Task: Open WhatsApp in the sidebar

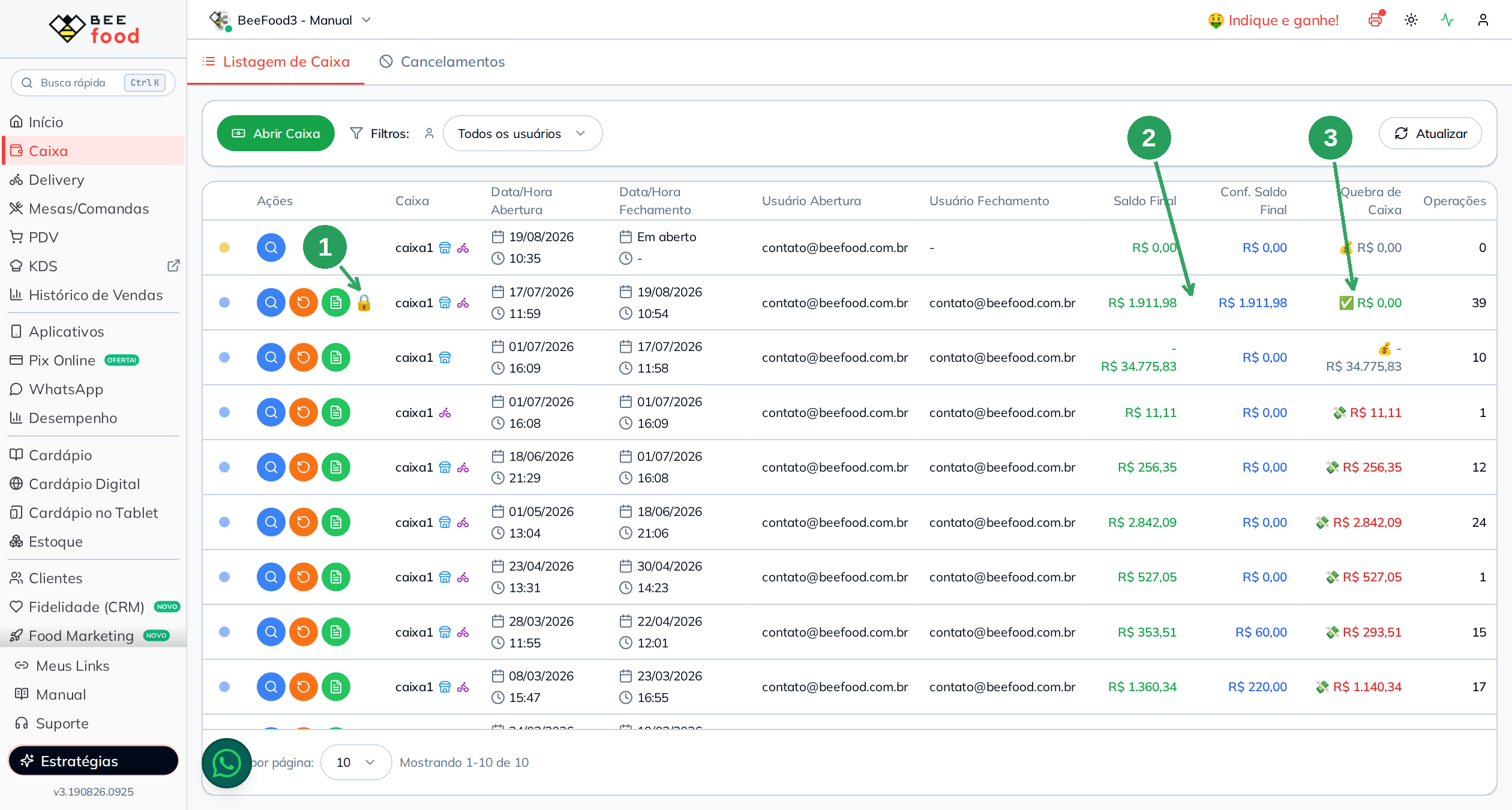Action: point(93,389)
